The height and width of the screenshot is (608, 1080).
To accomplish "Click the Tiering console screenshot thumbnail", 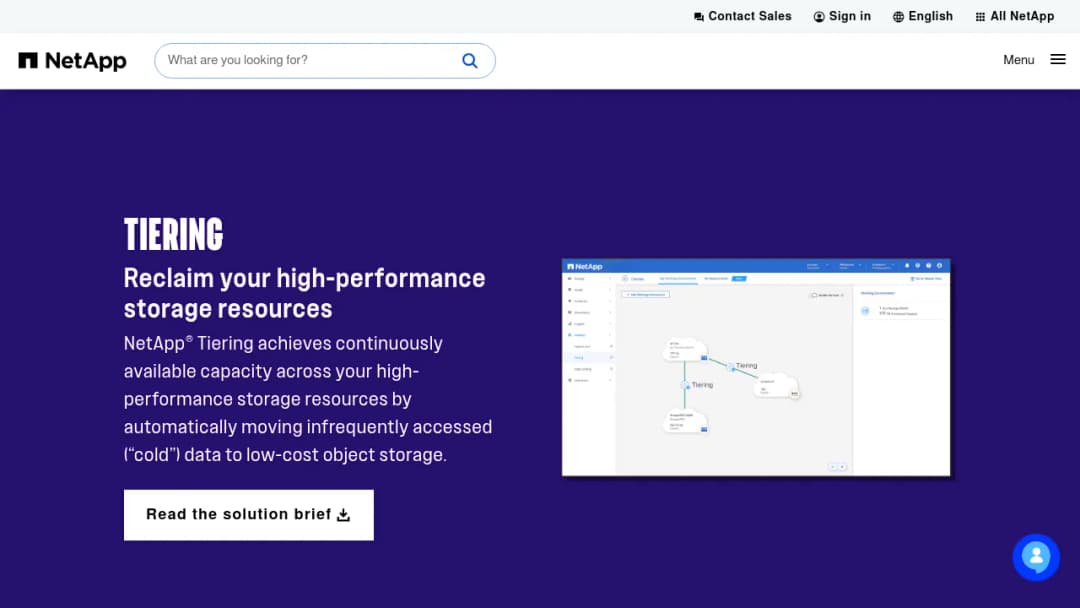I will pyautogui.click(x=756, y=367).
